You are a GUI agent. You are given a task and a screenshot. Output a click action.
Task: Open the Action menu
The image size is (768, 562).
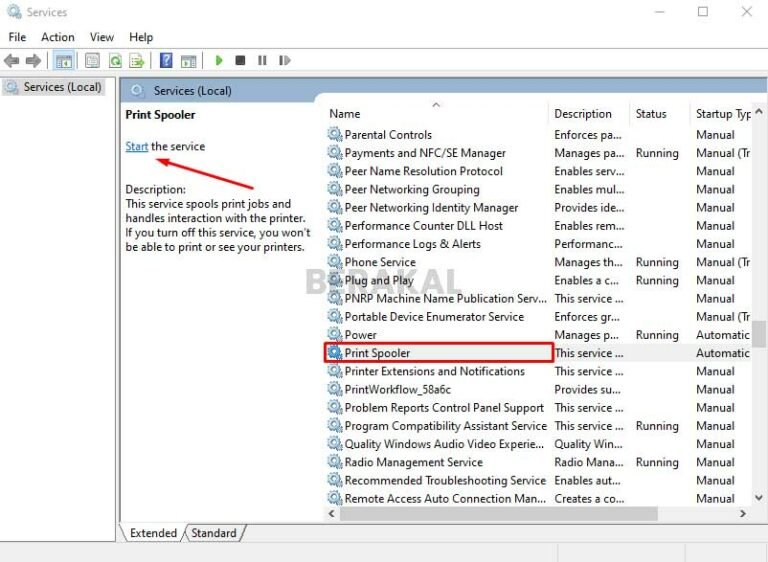(x=58, y=37)
